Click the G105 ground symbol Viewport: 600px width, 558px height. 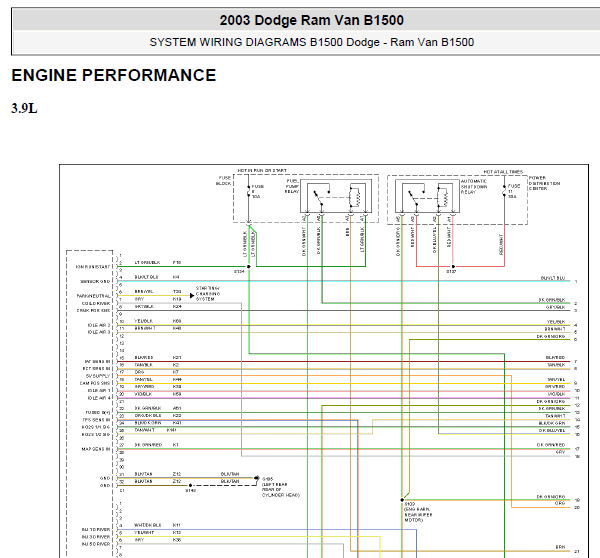point(257,478)
